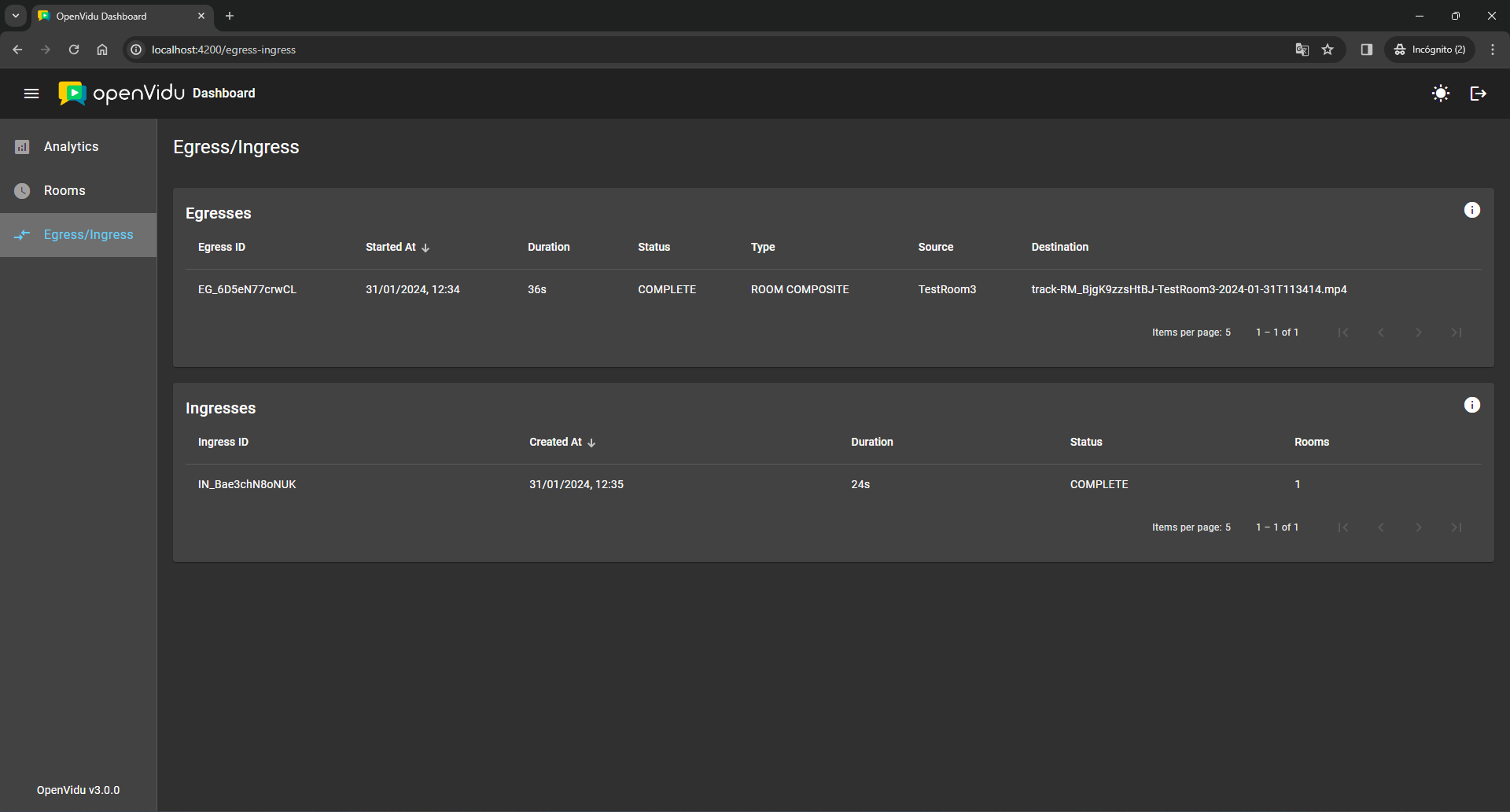Sort egresses by Started At column
The width and height of the screenshot is (1510, 812).
point(391,247)
